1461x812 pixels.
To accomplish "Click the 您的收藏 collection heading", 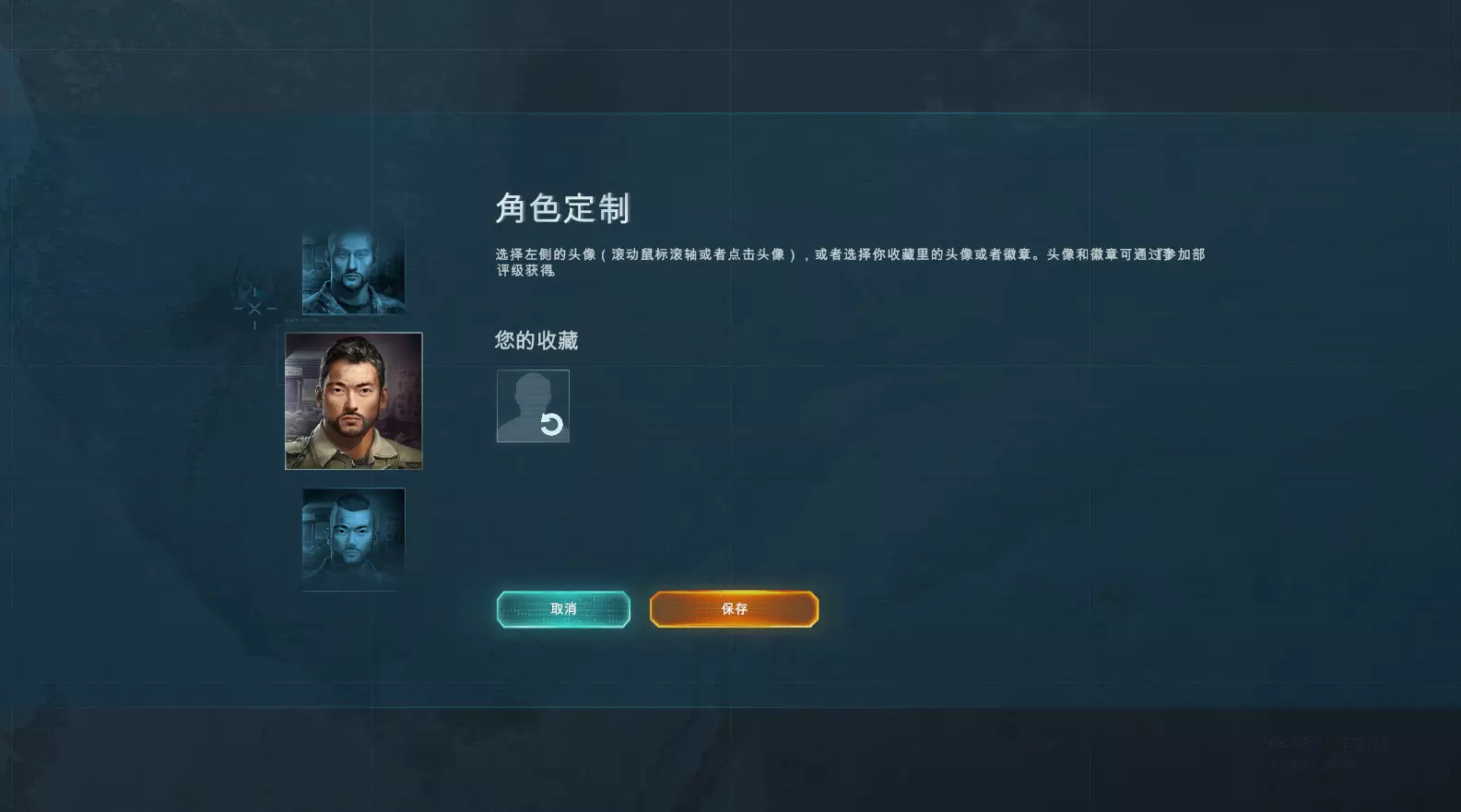I will [x=536, y=341].
